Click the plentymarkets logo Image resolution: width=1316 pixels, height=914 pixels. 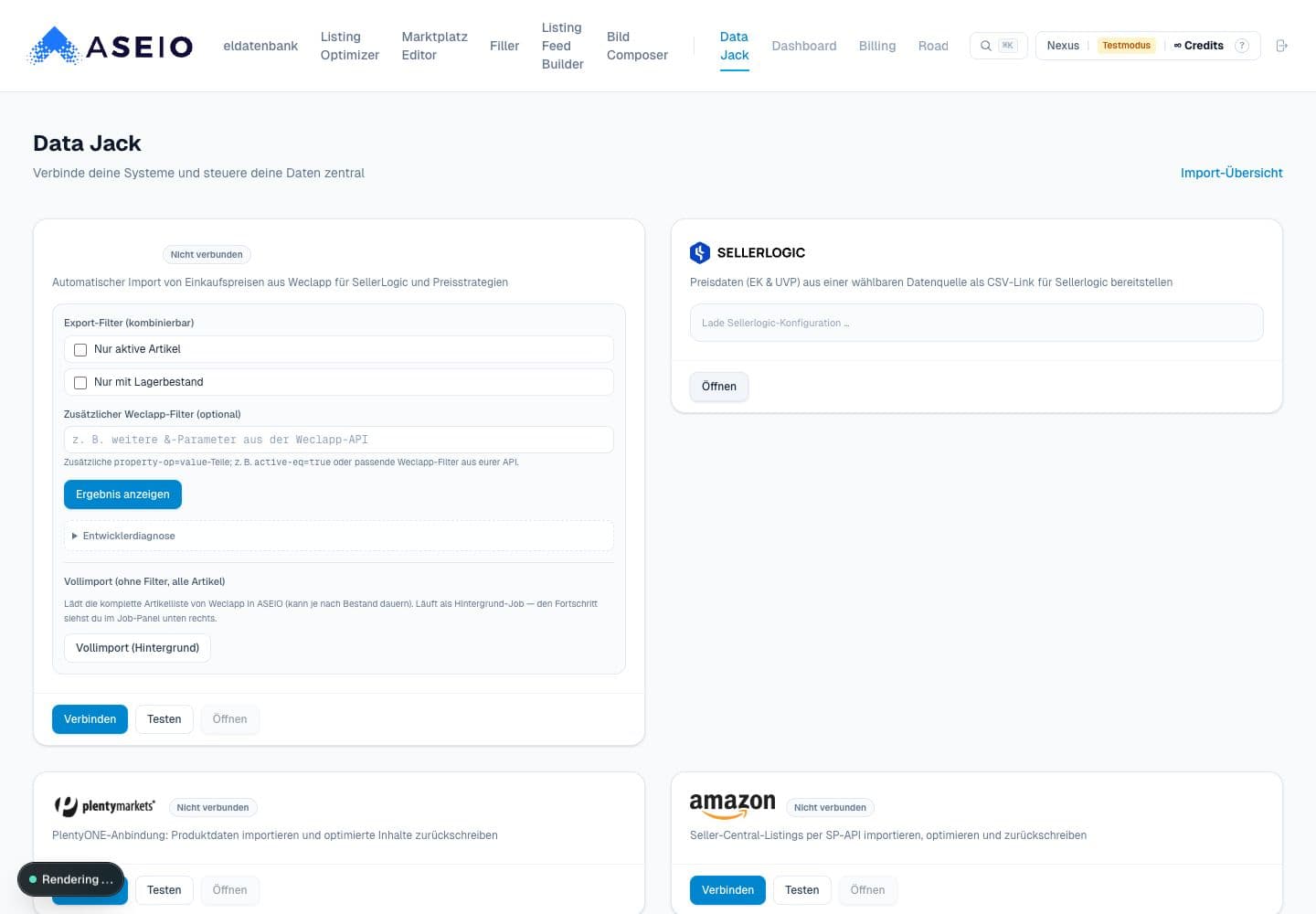click(104, 806)
